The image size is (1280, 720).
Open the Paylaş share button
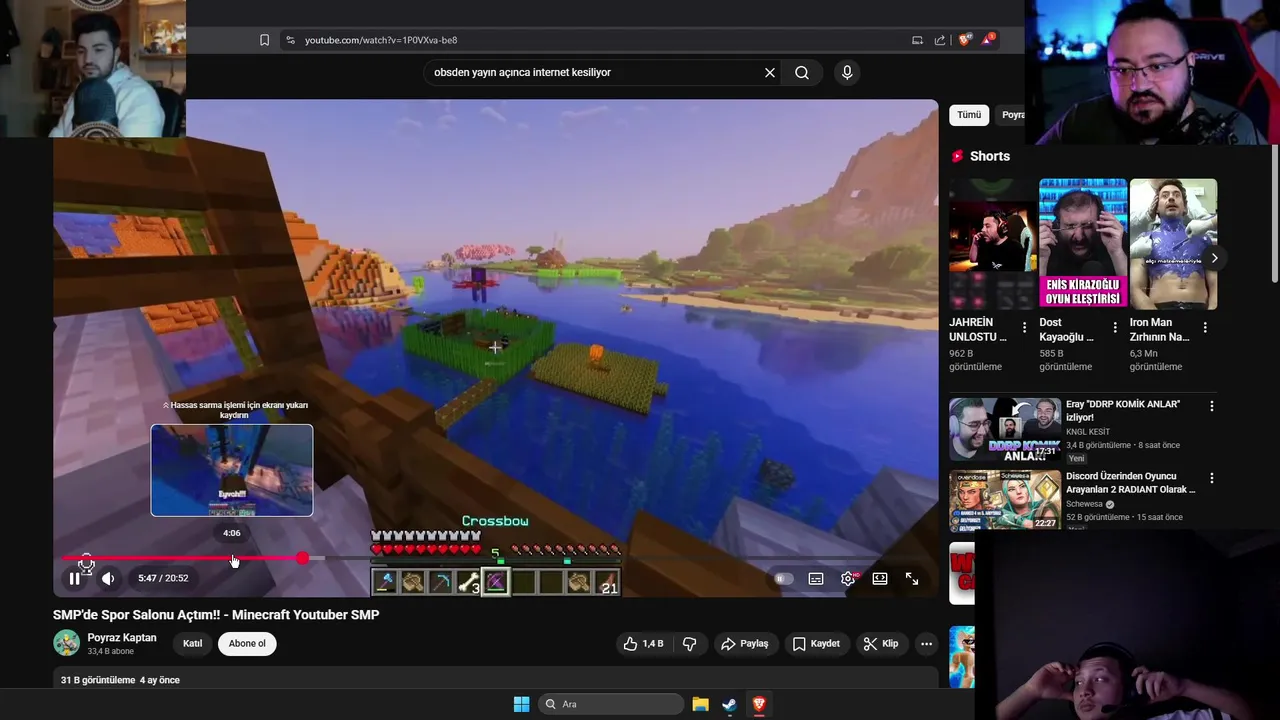(745, 644)
